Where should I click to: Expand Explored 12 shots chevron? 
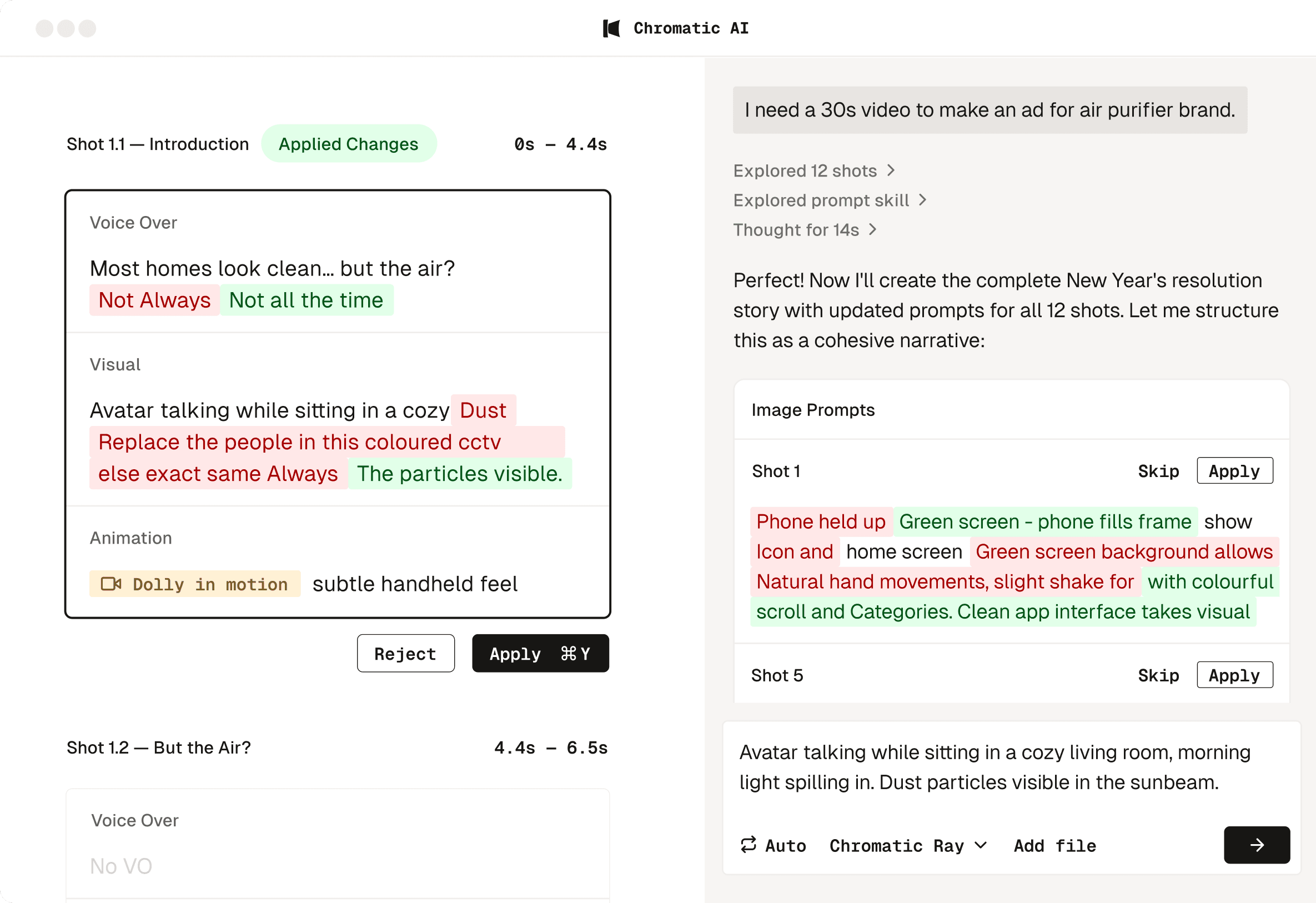pos(891,170)
